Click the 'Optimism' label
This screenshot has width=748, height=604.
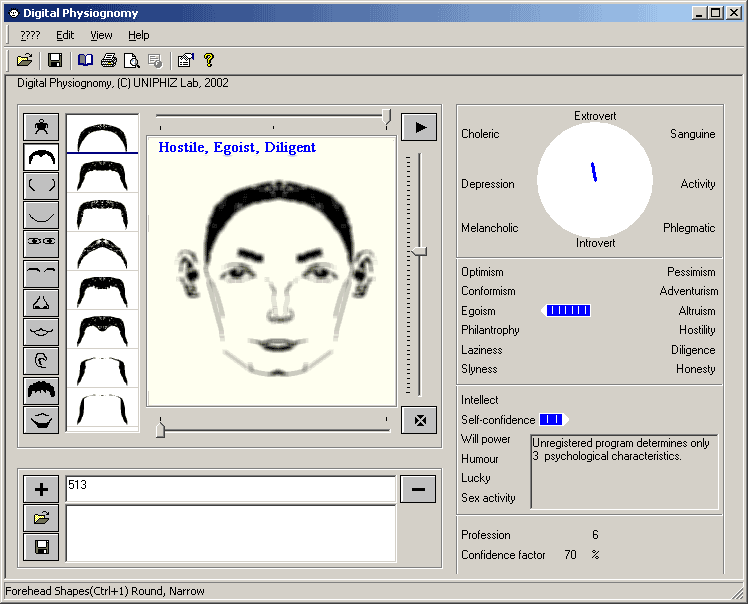(482, 272)
